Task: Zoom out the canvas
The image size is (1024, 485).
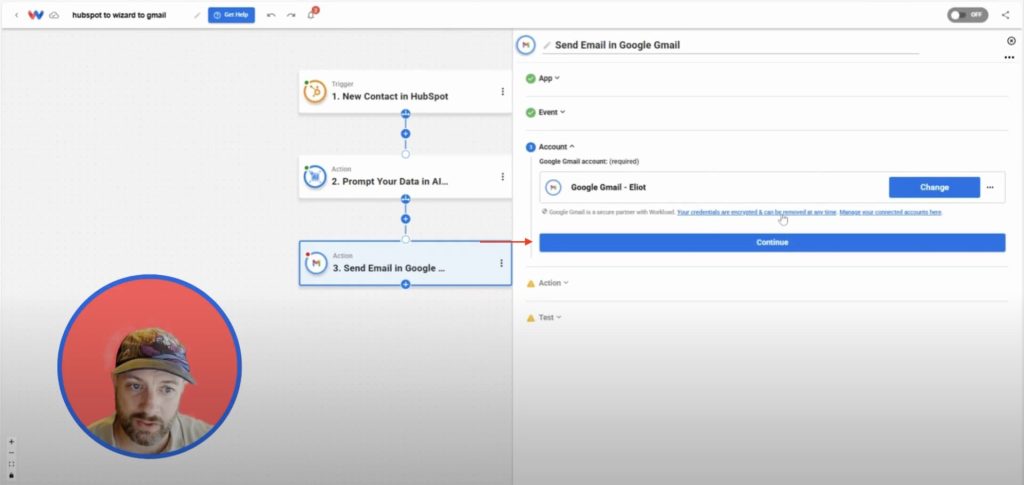Action: click(x=11, y=453)
